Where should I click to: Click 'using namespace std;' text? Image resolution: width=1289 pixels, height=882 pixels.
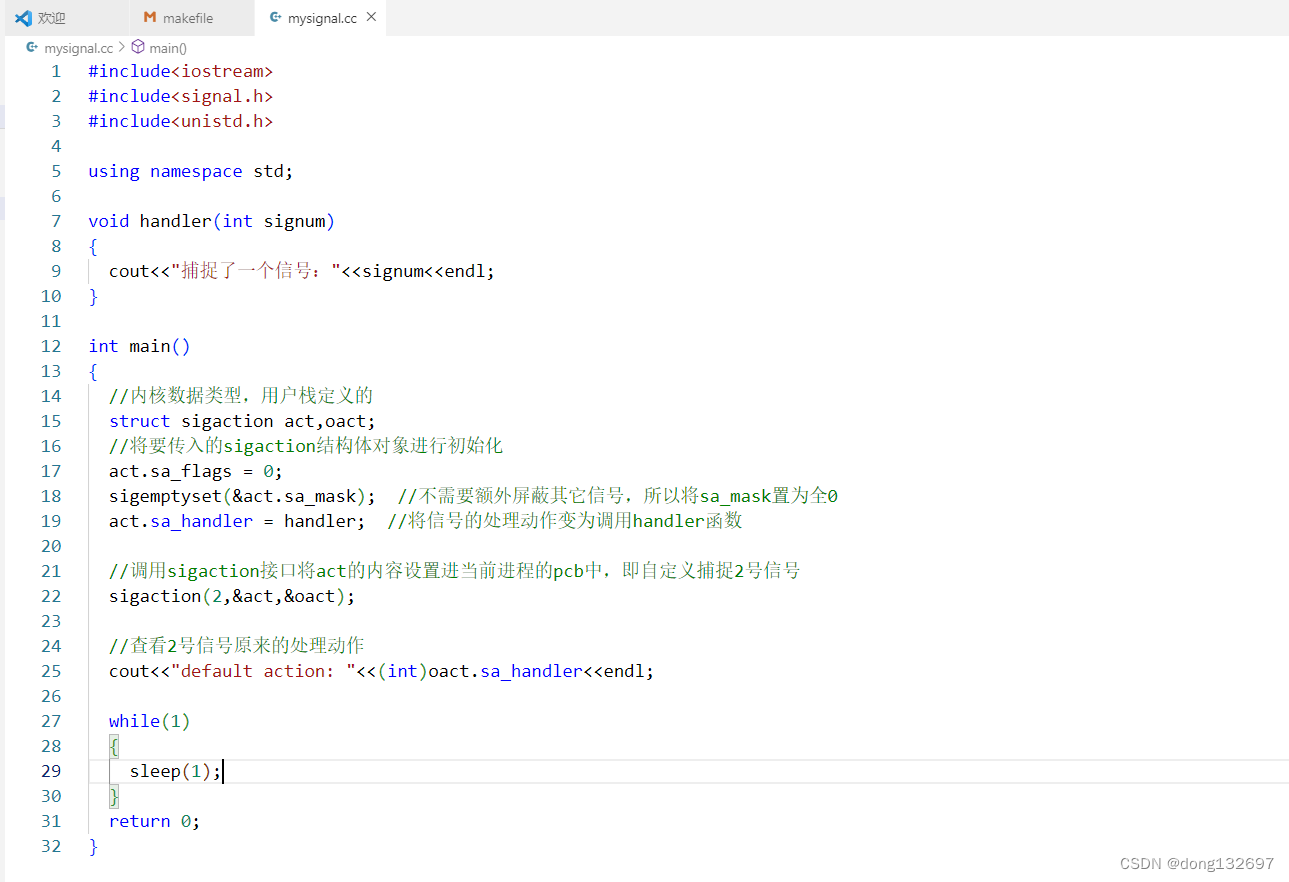click(191, 171)
